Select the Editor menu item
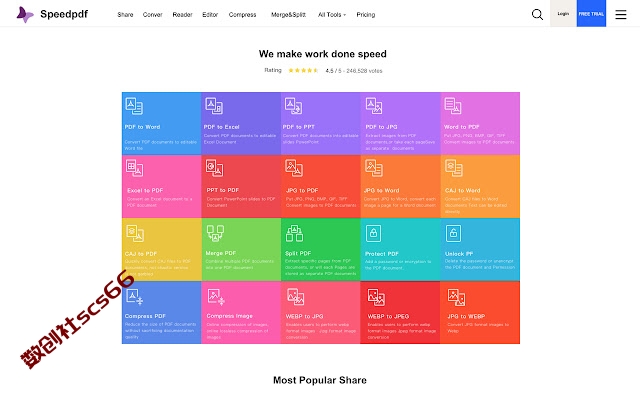The height and width of the screenshot is (400, 640). tap(210, 15)
